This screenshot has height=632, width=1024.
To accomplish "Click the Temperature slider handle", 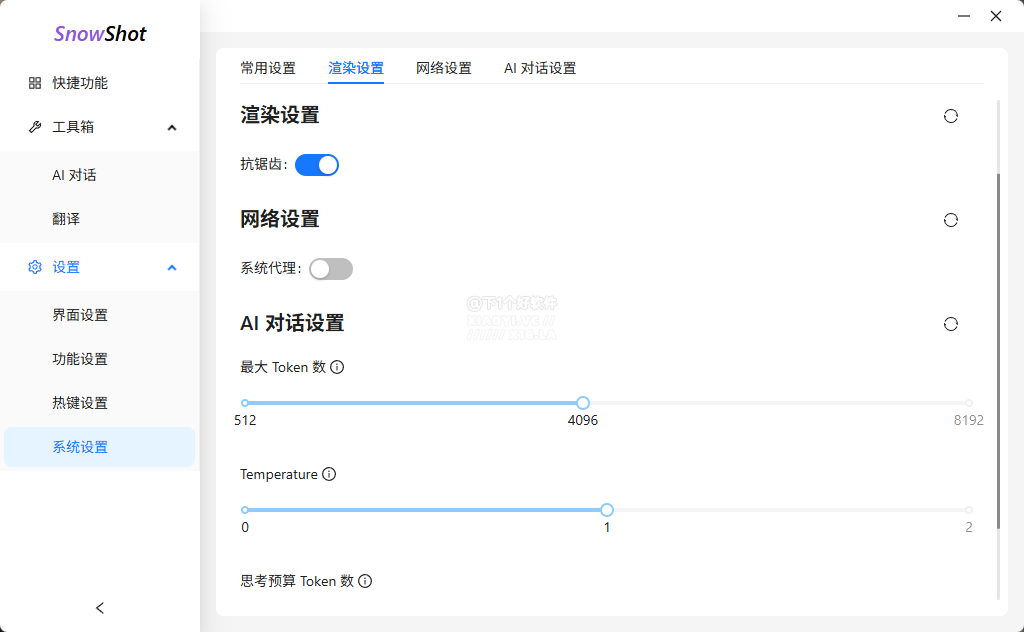I will (x=607, y=510).
